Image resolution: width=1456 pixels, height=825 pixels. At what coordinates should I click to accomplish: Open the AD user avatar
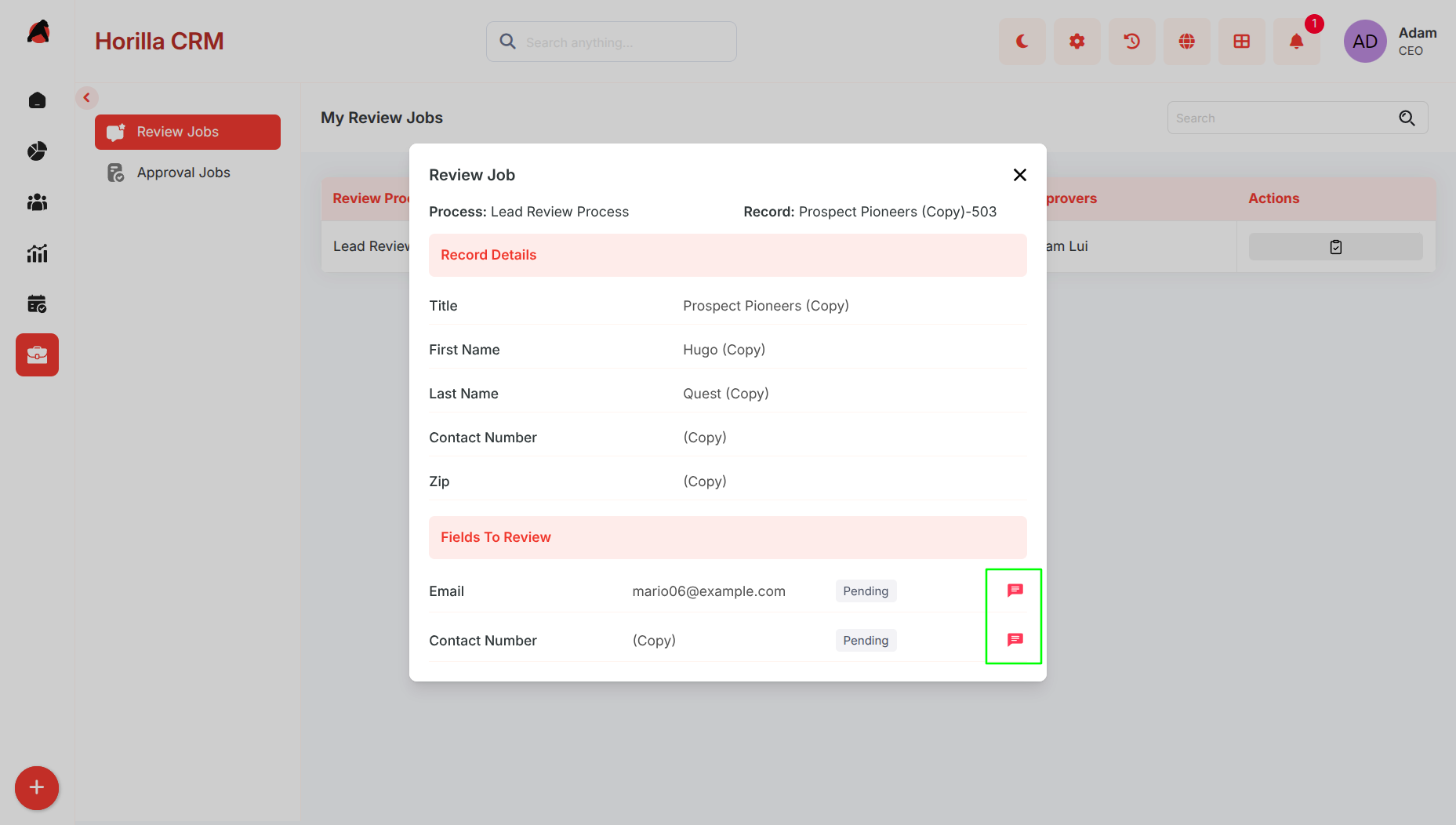tap(1365, 42)
